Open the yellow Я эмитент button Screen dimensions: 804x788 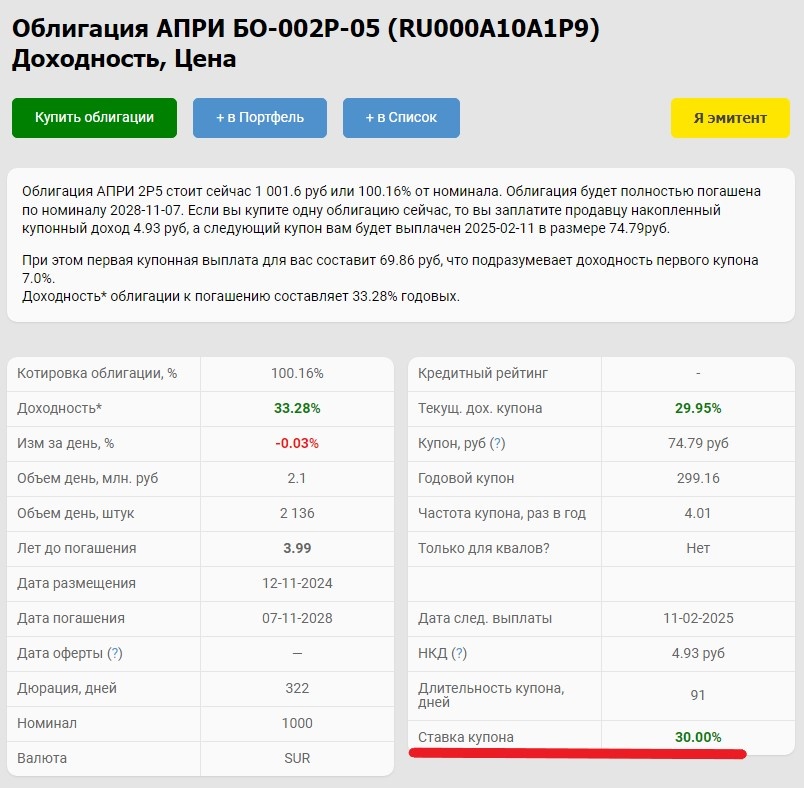(730, 118)
